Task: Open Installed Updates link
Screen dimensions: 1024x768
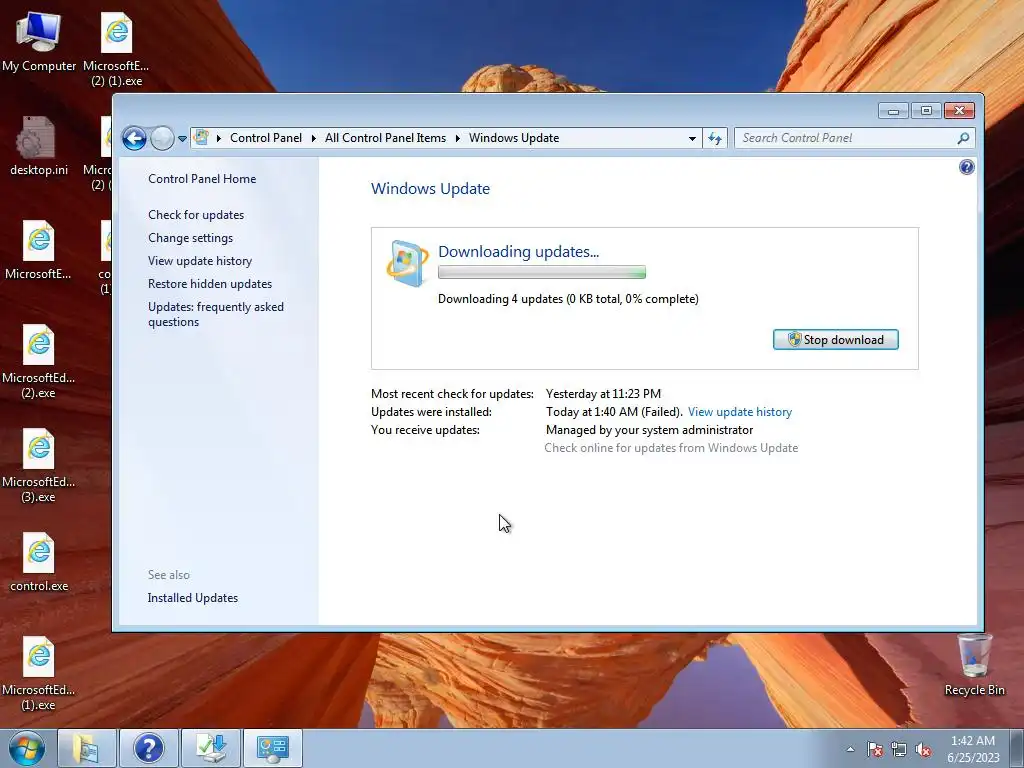Action: pos(193,598)
